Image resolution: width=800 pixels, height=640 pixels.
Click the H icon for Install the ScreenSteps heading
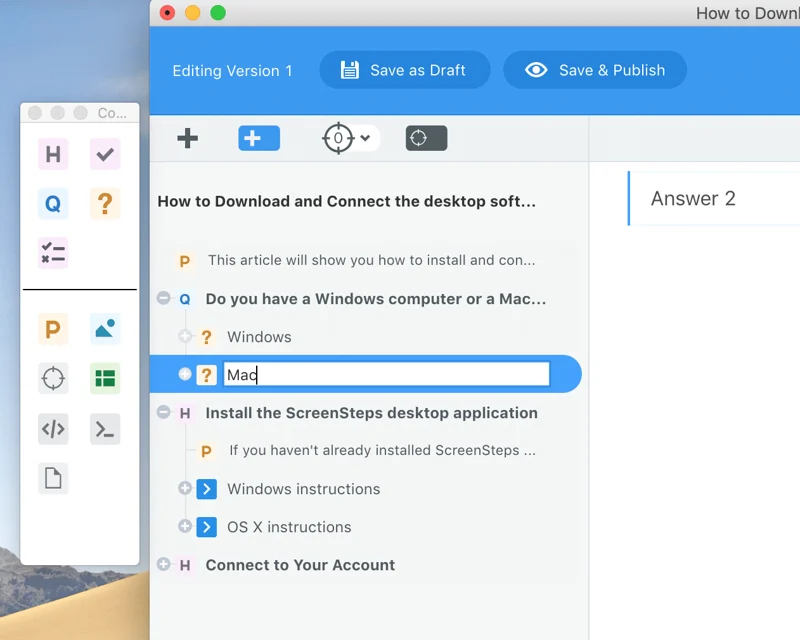pos(185,413)
